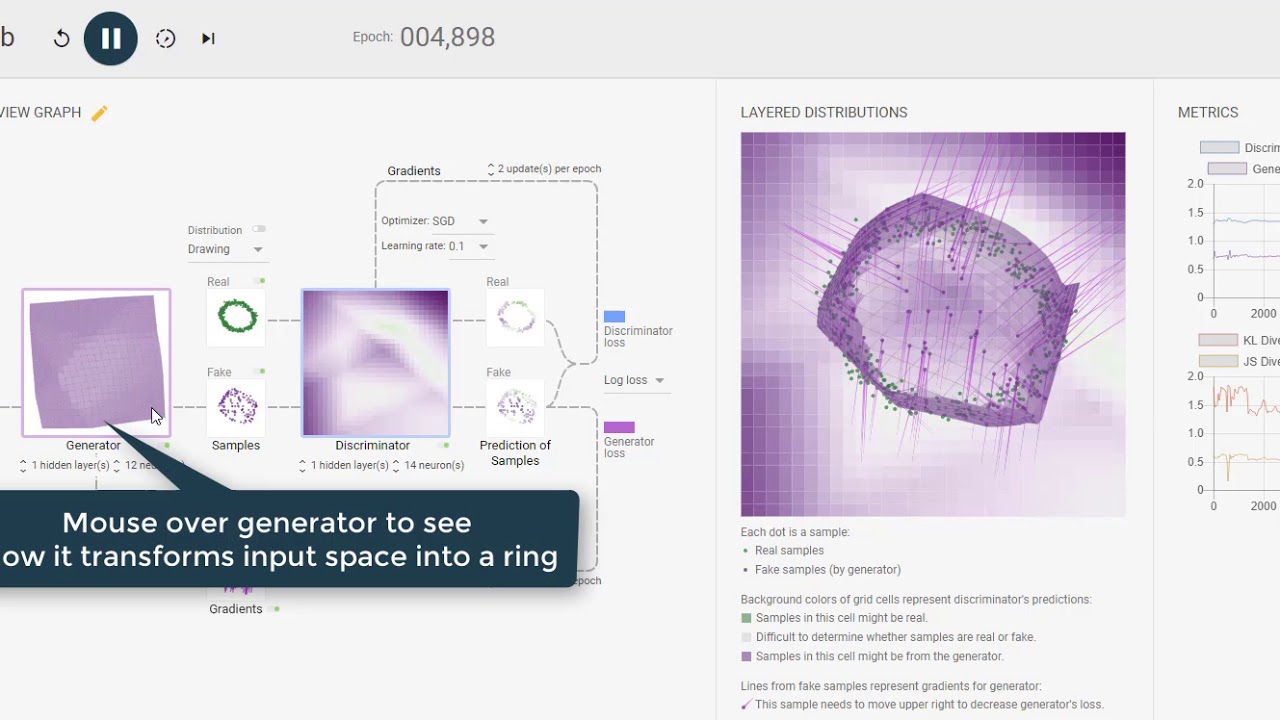Screen dimensions: 1280x720
Task: Click the JS Divergence legend swatch
Action: click(x=1218, y=361)
